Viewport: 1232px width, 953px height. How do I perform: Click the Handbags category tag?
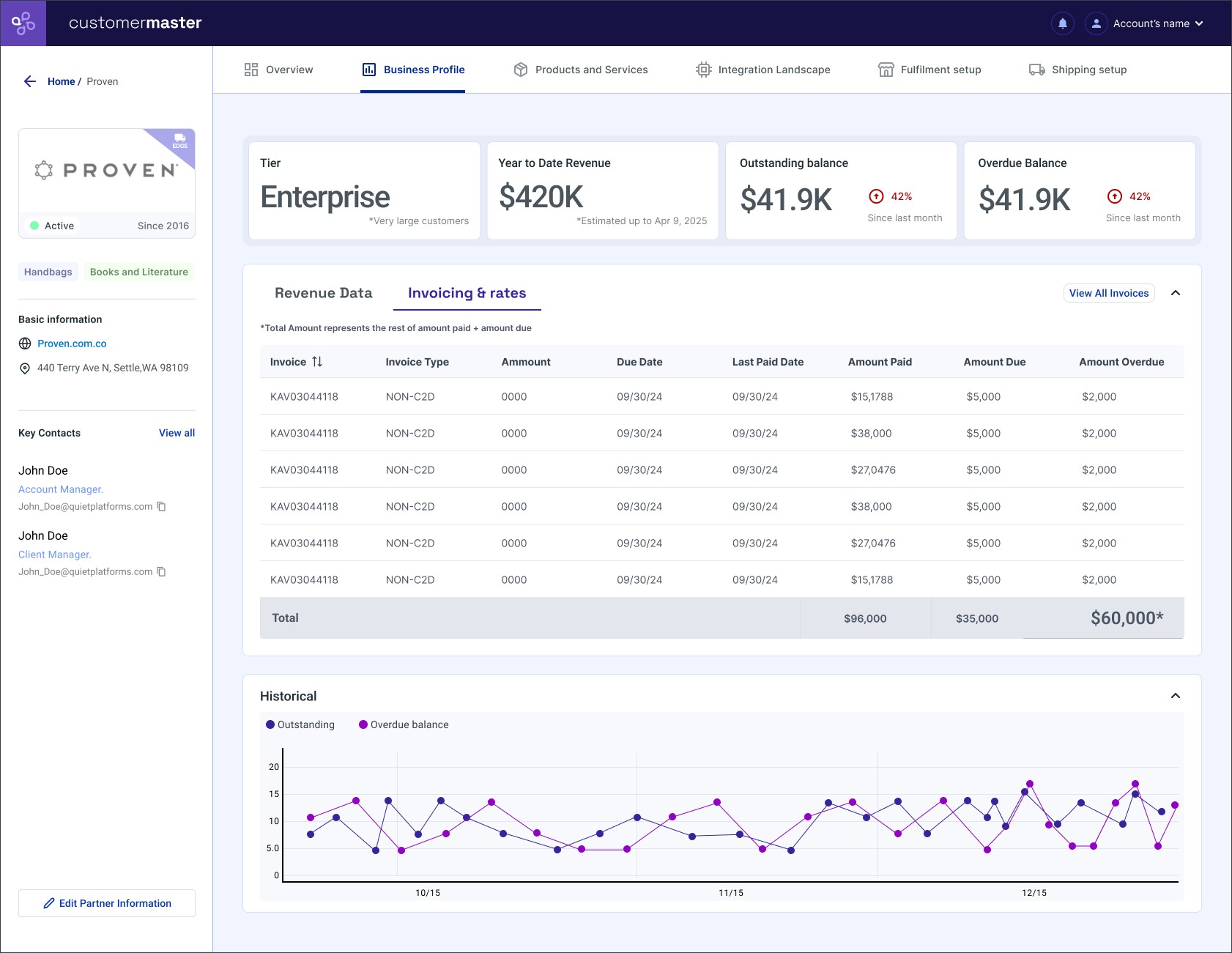click(x=48, y=272)
